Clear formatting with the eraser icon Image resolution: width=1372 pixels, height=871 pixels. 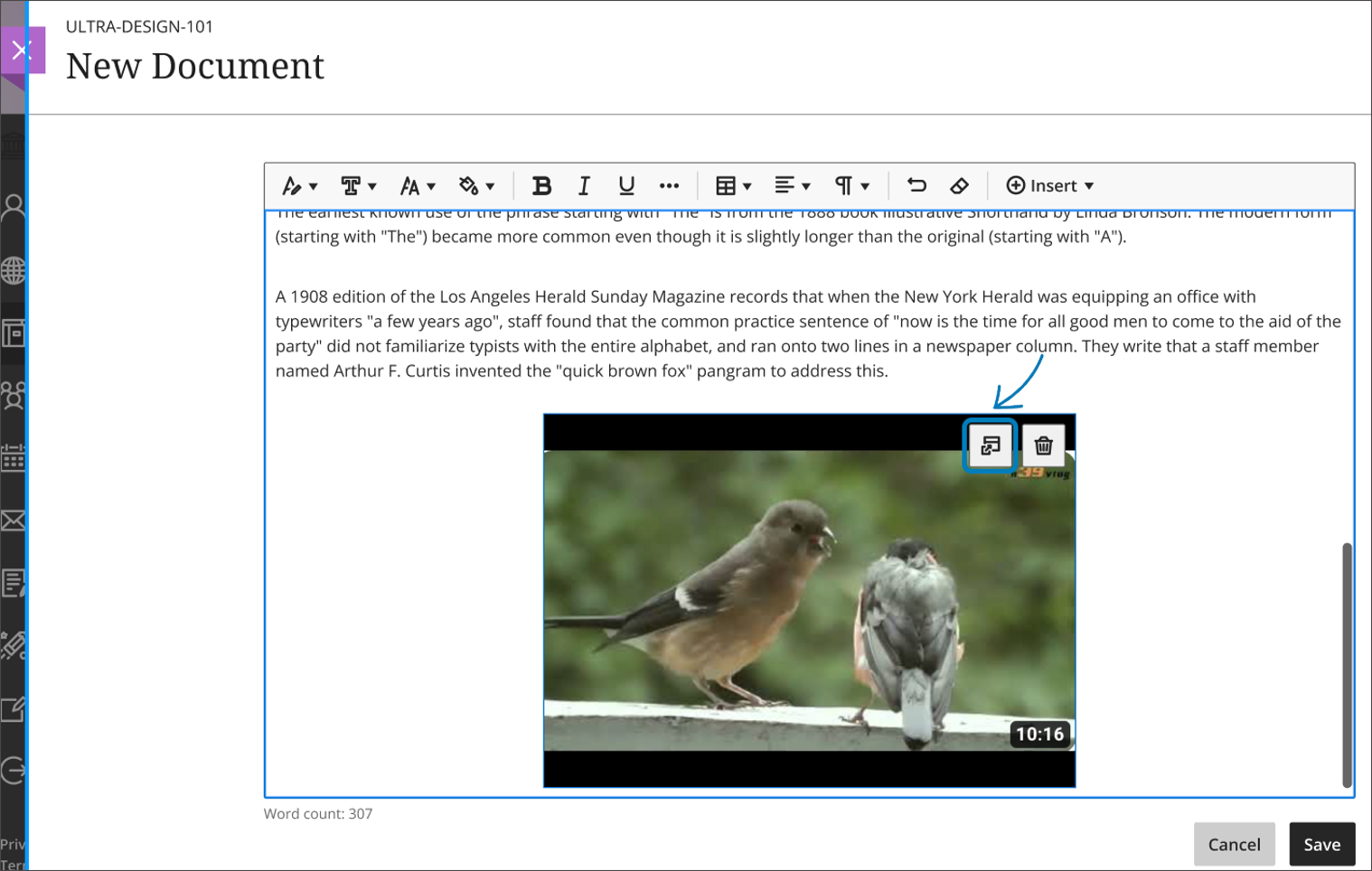coord(959,186)
